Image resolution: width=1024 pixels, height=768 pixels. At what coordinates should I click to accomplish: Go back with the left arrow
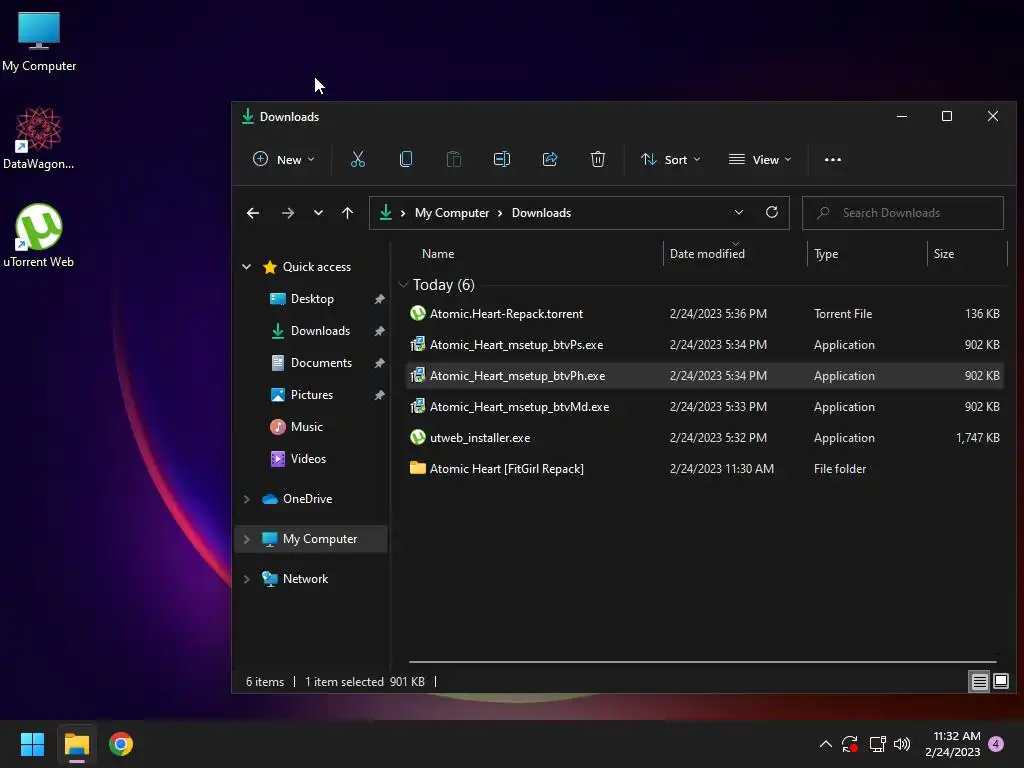pos(253,213)
